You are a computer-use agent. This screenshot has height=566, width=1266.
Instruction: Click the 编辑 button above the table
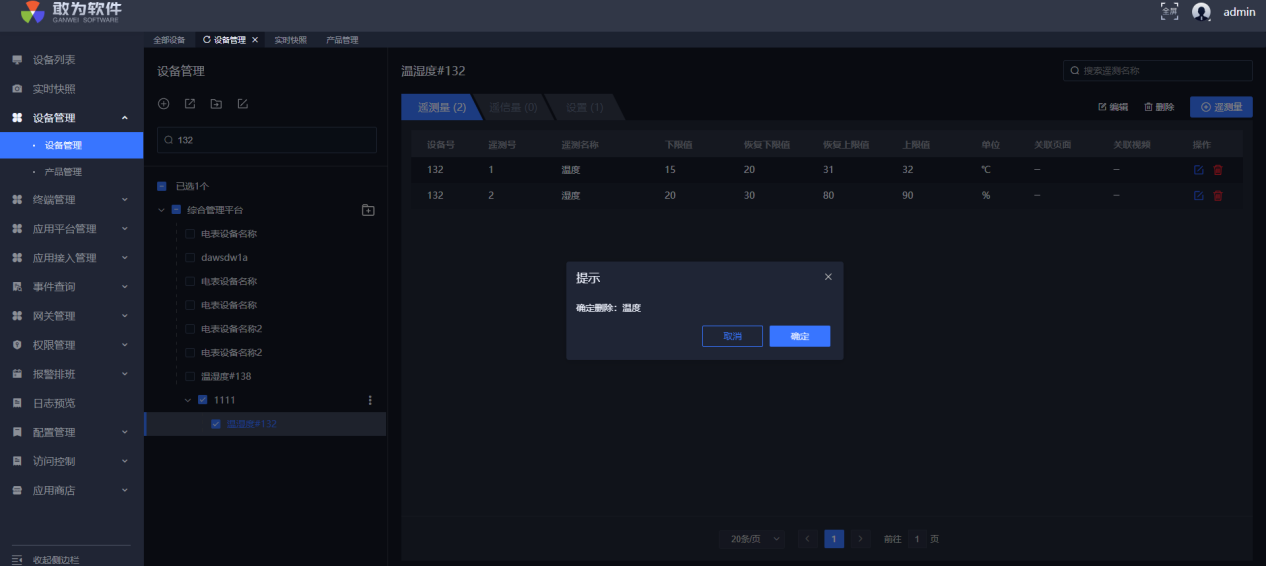point(1113,107)
